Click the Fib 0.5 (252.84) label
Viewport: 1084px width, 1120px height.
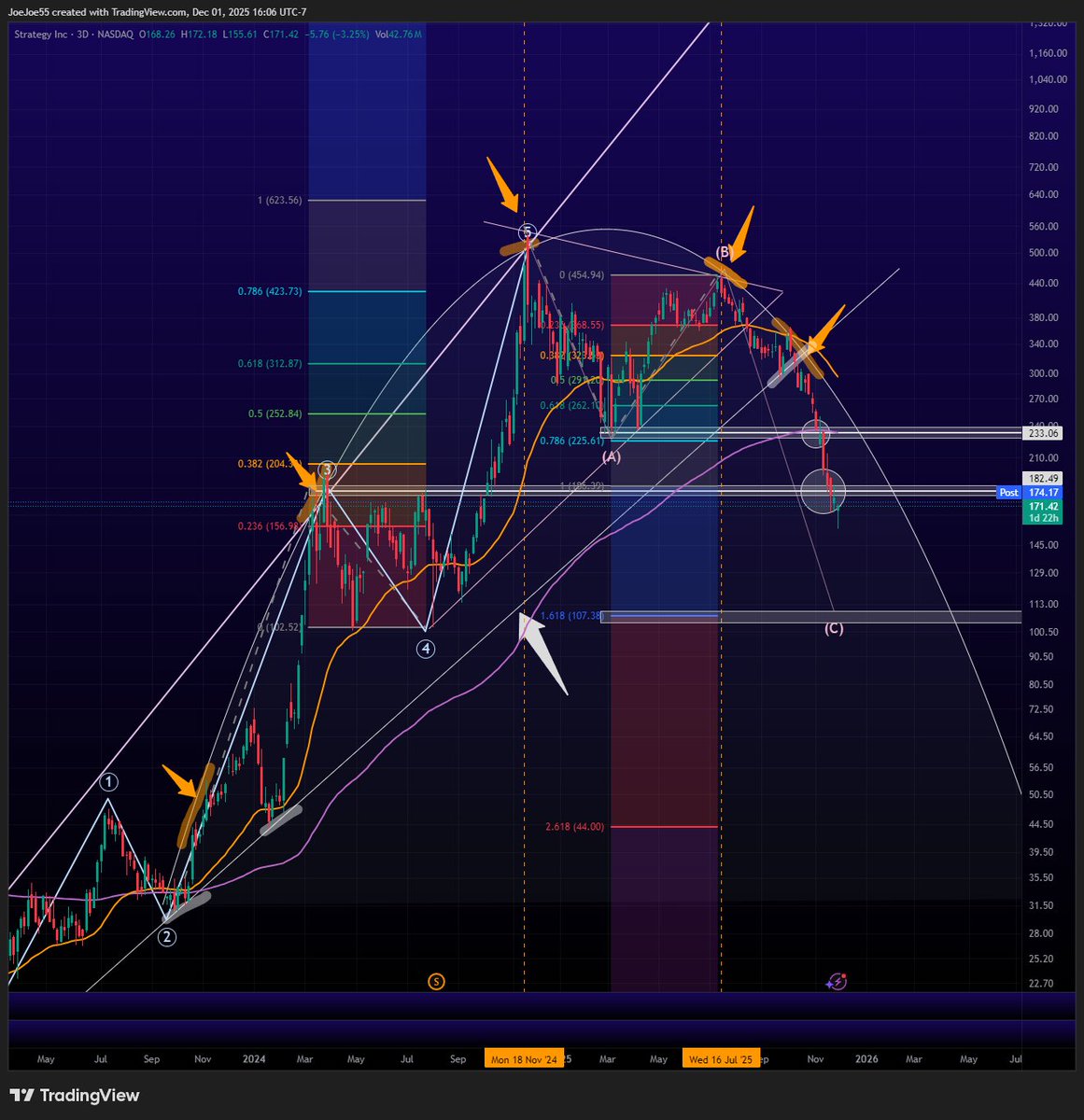point(275,413)
